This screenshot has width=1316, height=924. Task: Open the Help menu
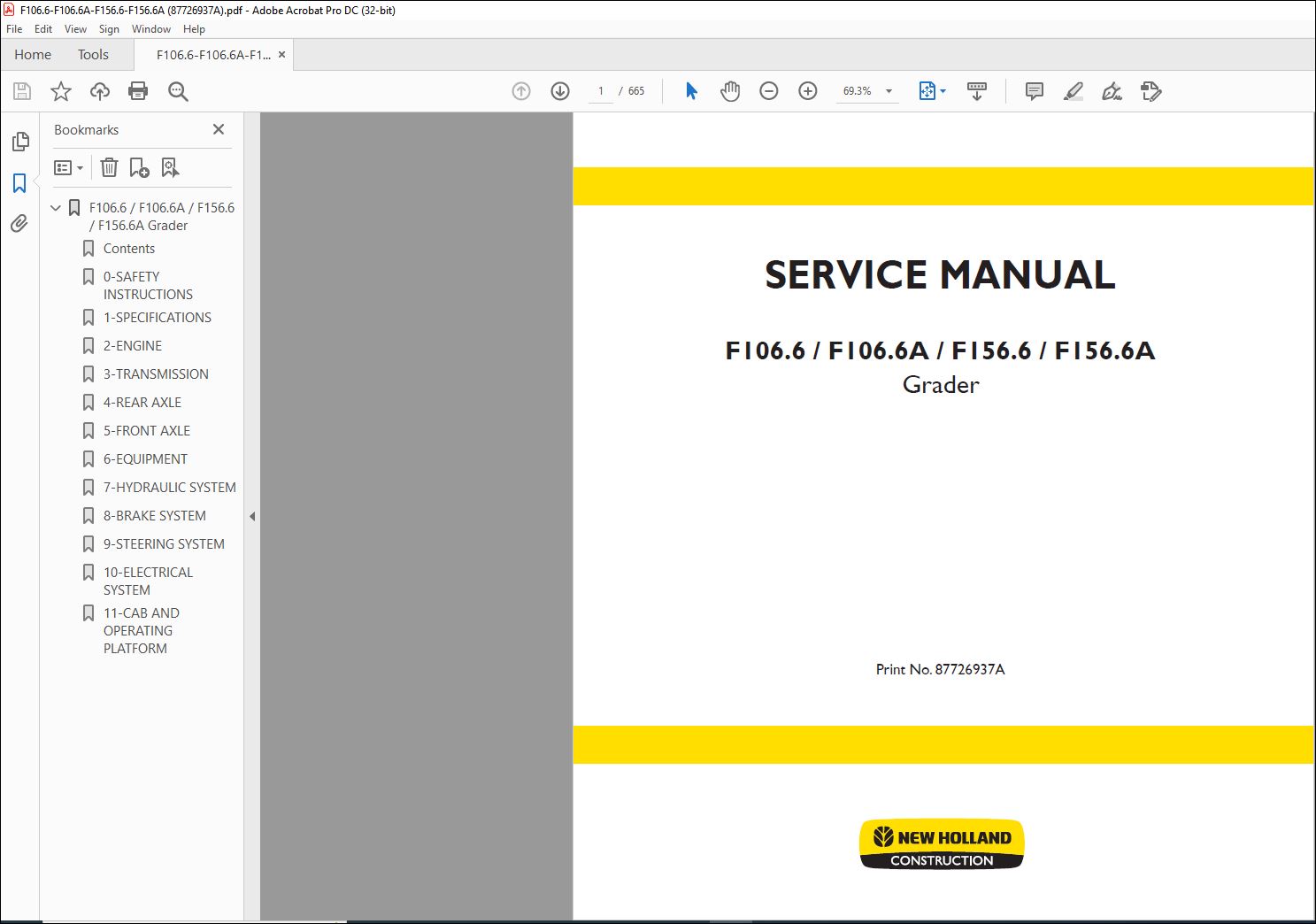(x=194, y=29)
